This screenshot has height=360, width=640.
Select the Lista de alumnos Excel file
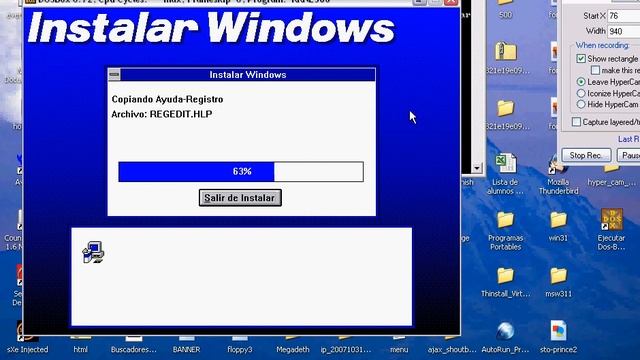[x=505, y=173]
